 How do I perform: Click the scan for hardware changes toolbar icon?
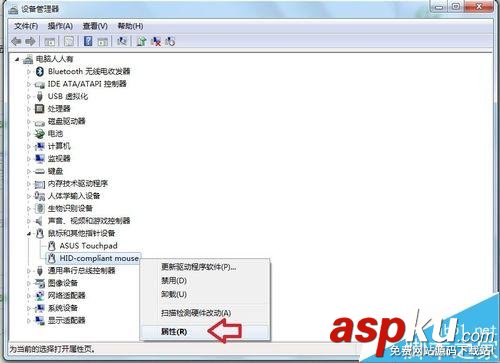pos(122,41)
